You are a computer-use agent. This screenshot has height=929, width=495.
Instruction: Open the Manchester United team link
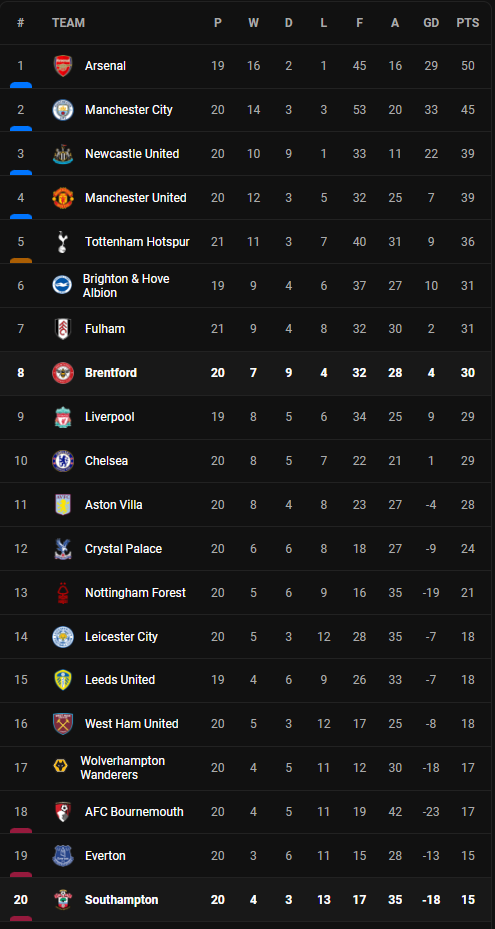tap(136, 198)
